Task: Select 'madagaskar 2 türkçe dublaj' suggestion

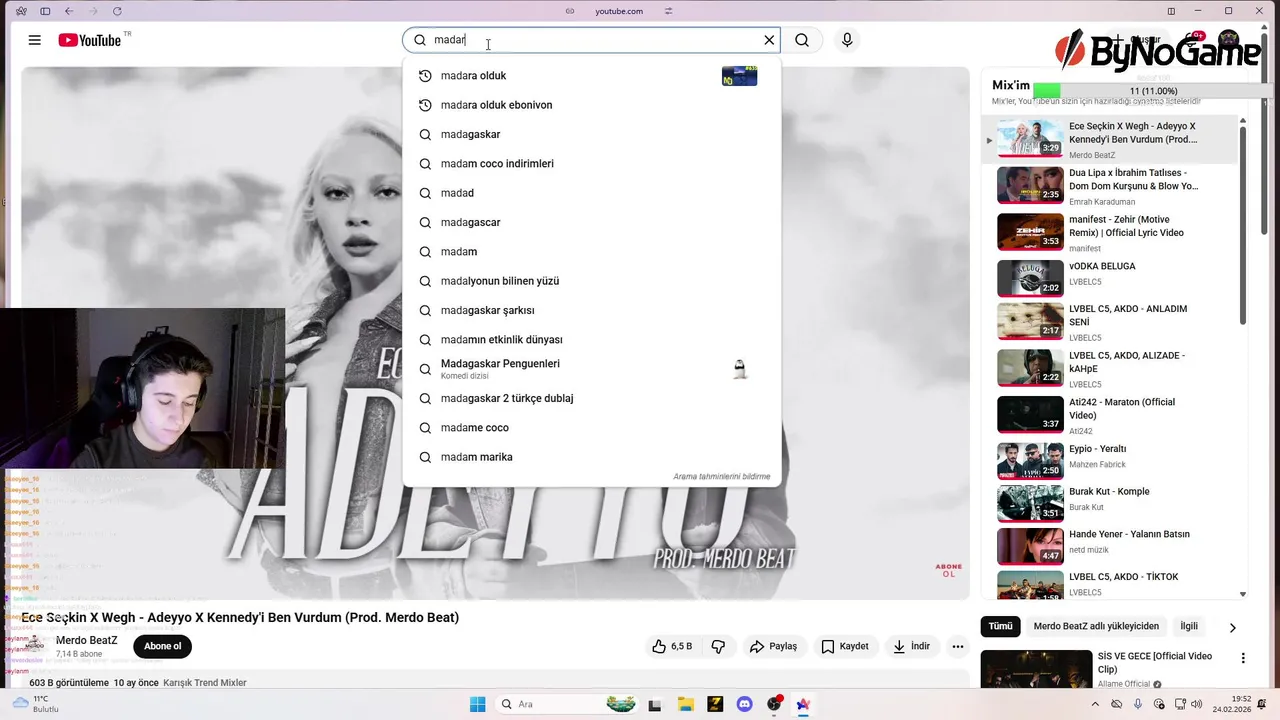Action: tap(592, 398)
